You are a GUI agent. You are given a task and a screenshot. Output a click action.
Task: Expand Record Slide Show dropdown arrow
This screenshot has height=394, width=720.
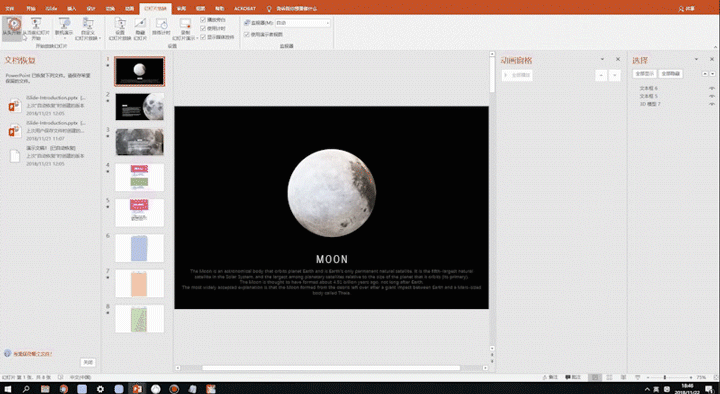(x=197, y=38)
